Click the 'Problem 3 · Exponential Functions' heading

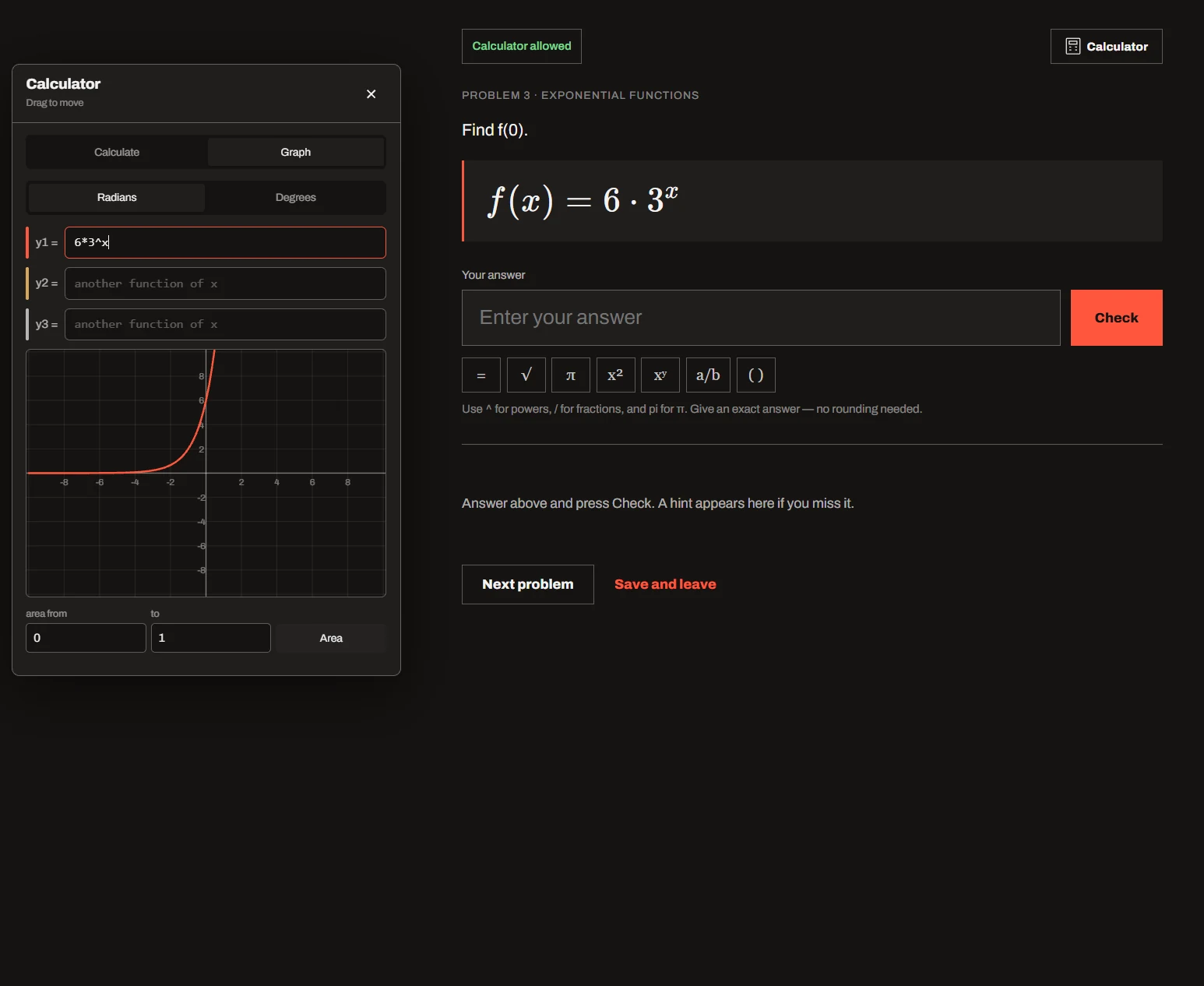[x=580, y=95]
